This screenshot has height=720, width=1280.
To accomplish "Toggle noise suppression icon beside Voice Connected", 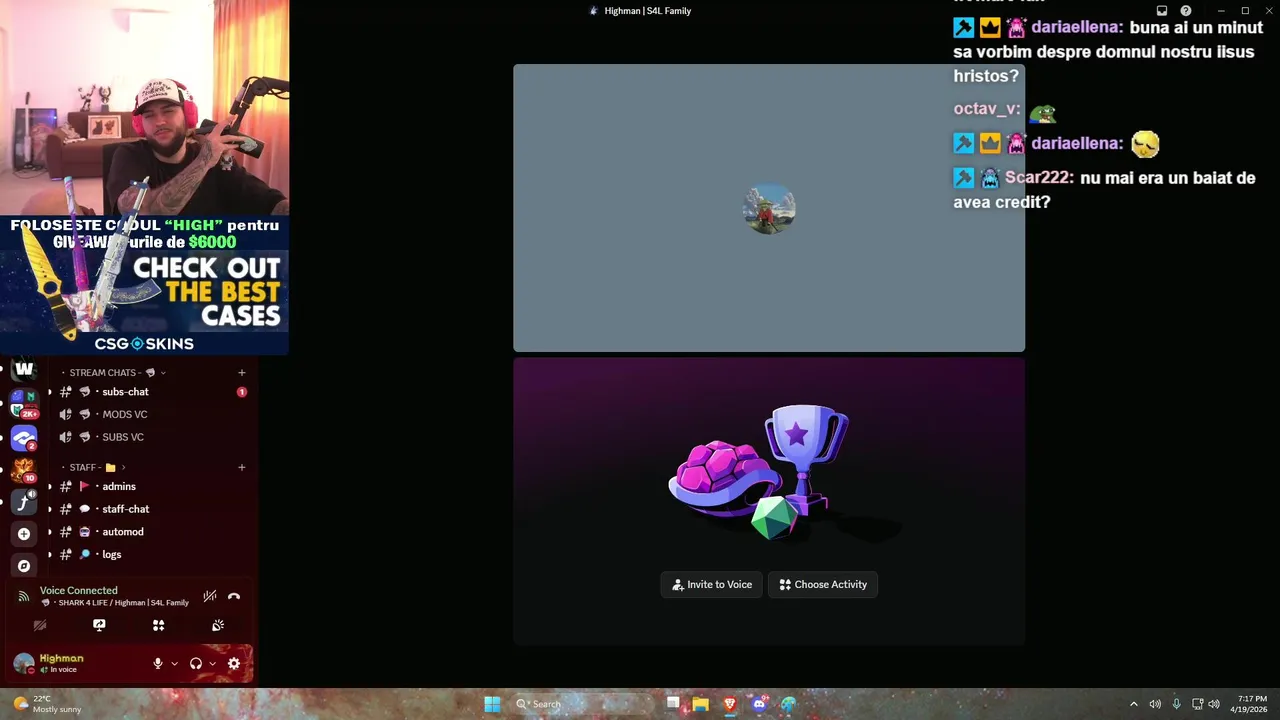I will [209, 596].
